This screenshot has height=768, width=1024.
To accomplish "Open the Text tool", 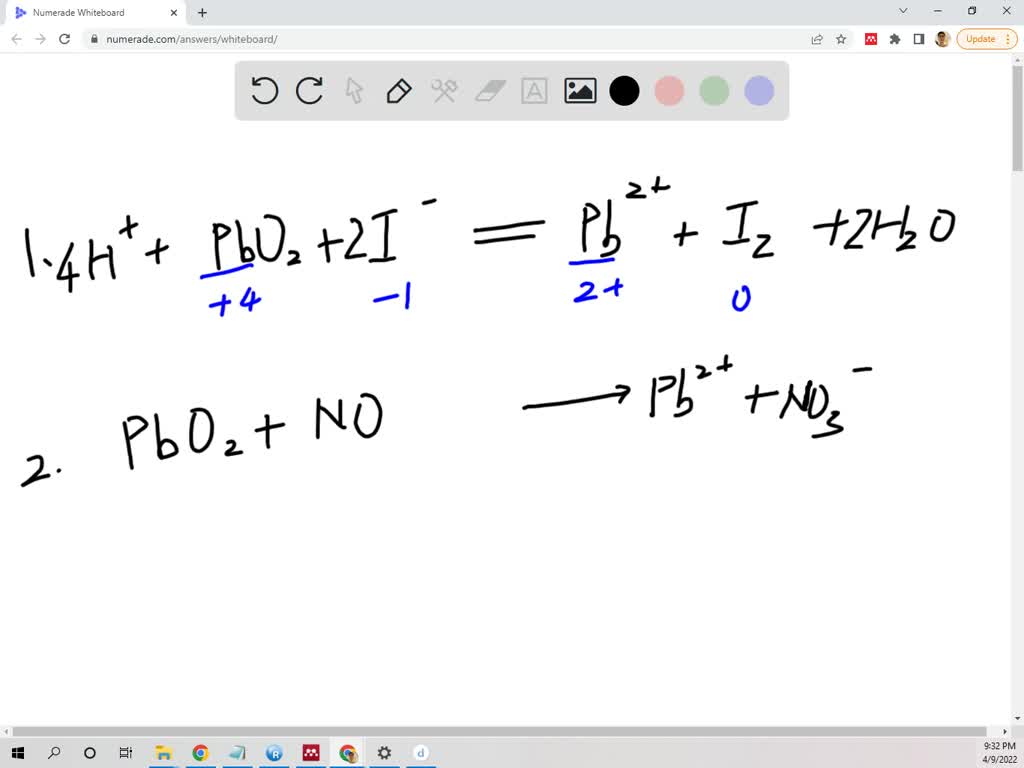I will (534, 91).
